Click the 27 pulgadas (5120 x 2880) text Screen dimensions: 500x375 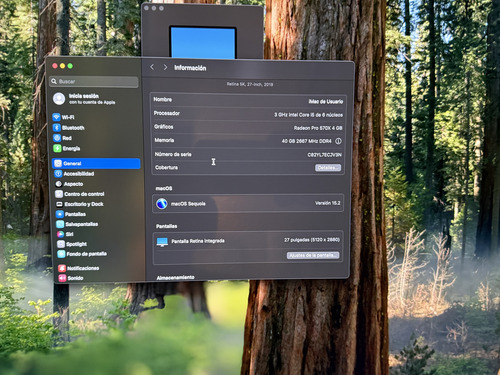312,240
